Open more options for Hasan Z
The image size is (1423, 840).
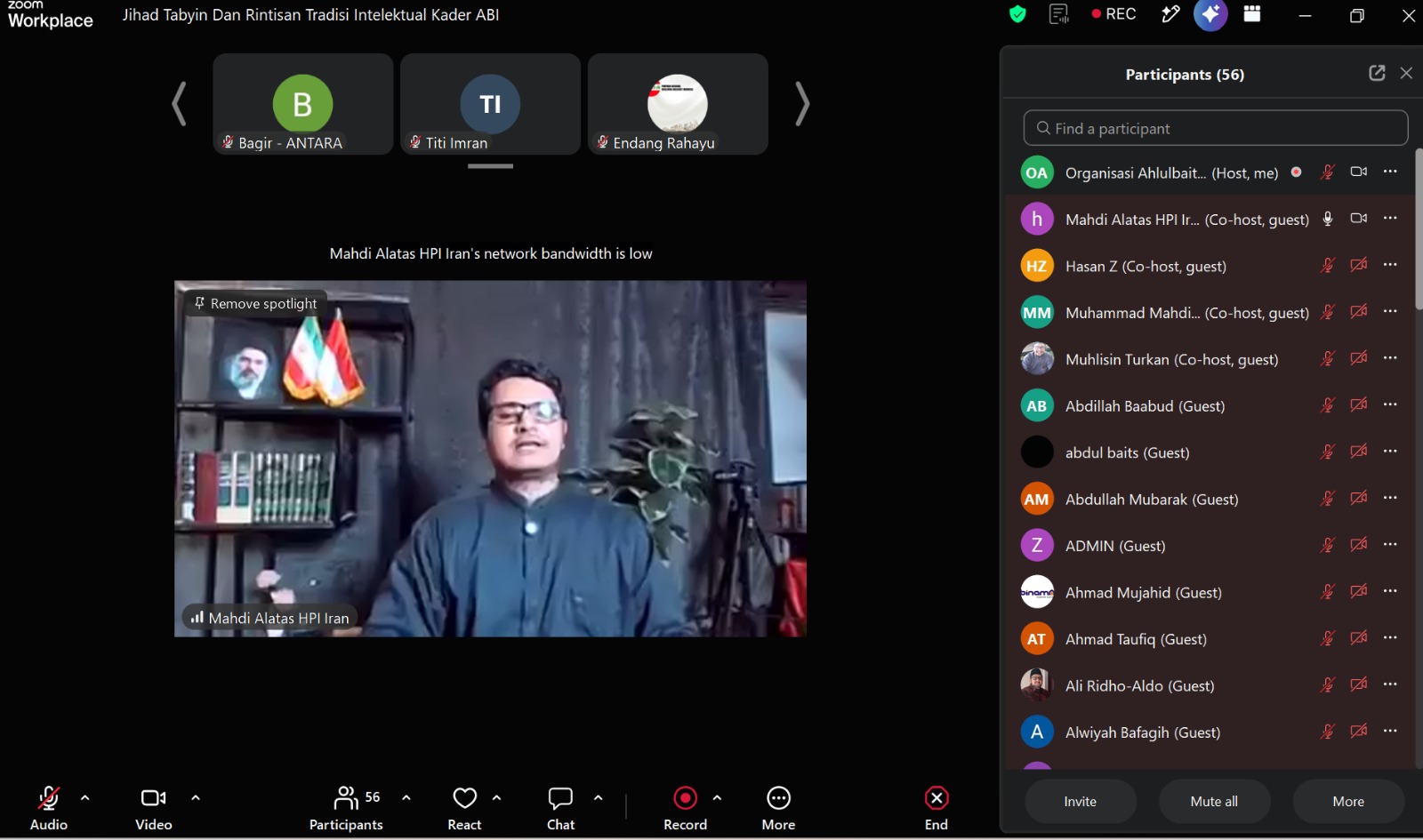[x=1390, y=265]
